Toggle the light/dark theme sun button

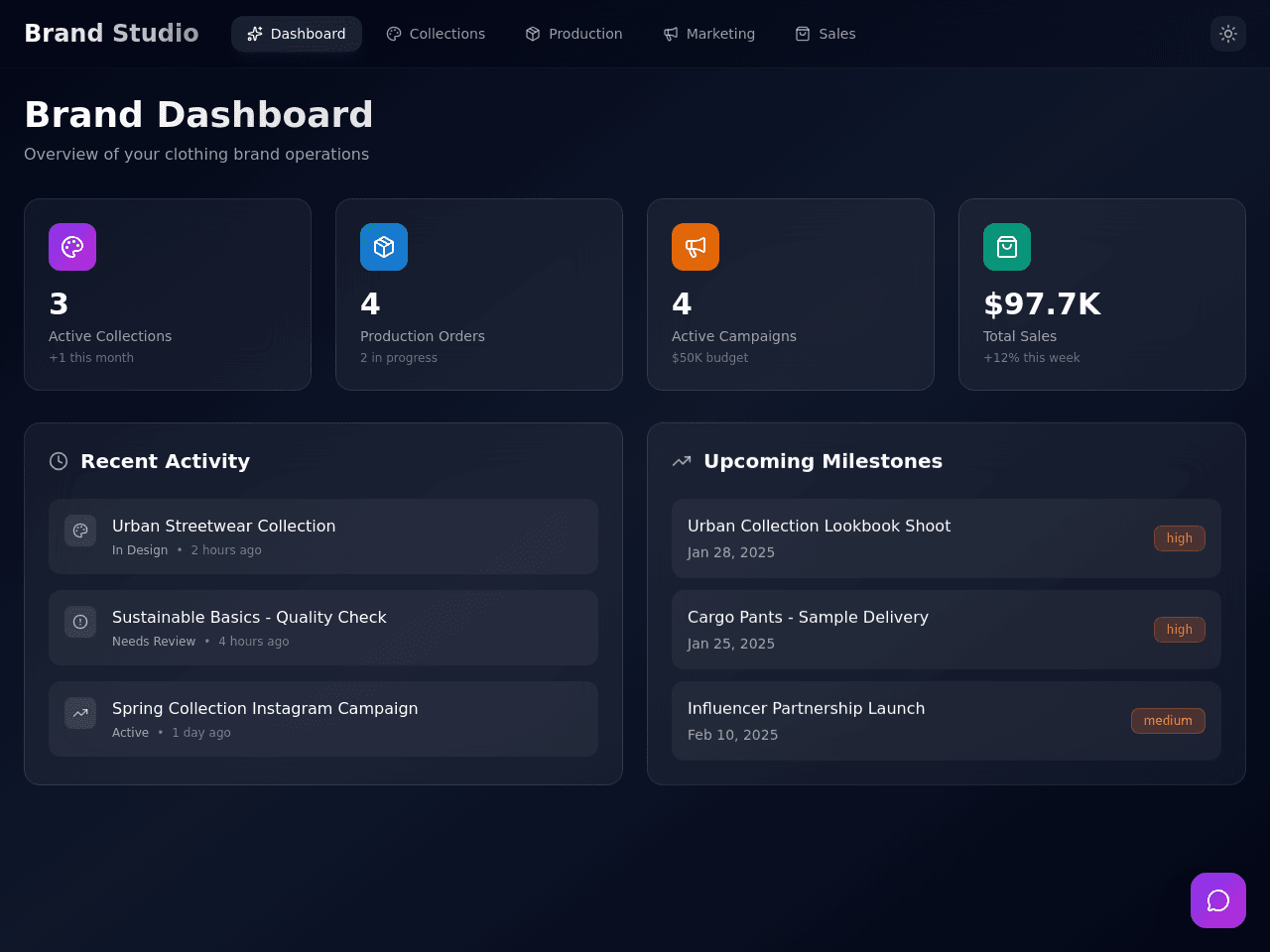(1228, 34)
